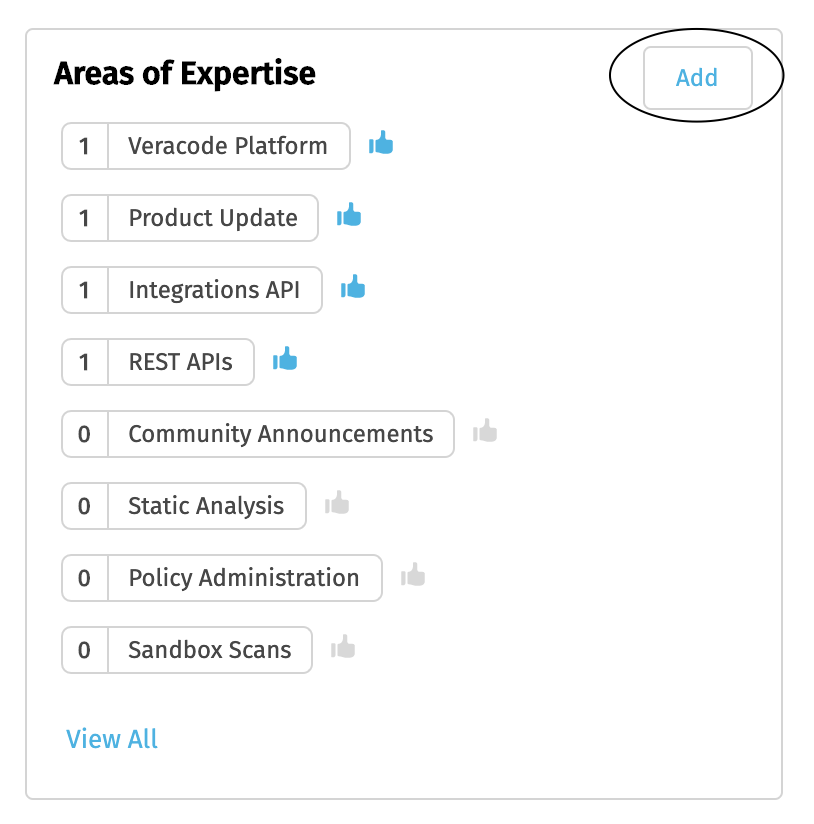Select the Veracode Platform expertise tag
The height and width of the screenshot is (824, 814).
(x=227, y=146)
